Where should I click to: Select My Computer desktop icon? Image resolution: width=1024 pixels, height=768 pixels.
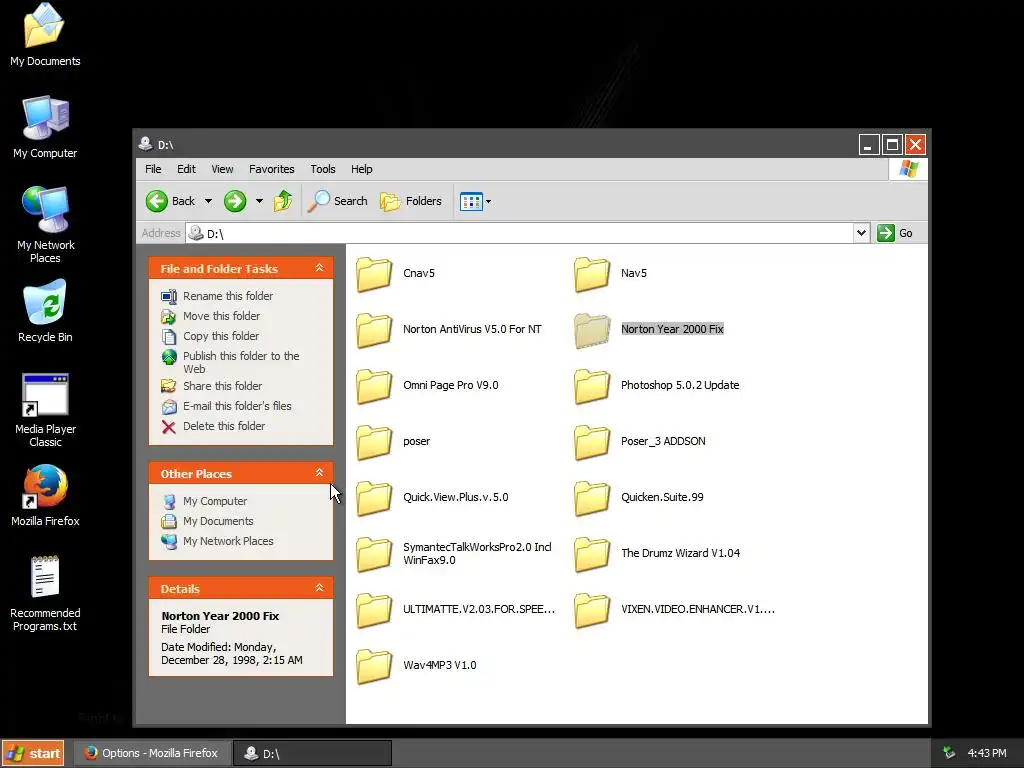[x=45, y=118]
